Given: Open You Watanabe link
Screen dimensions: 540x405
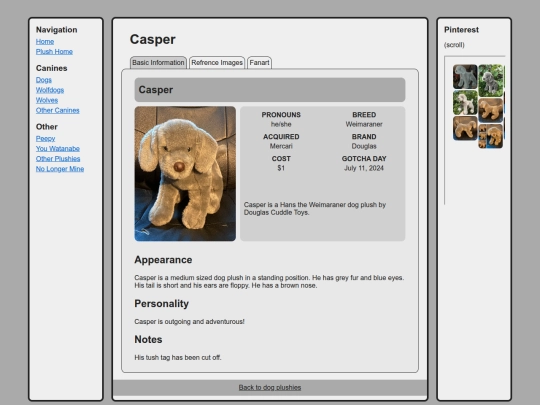Looking at the screenshot, I should tap(58, 148).
